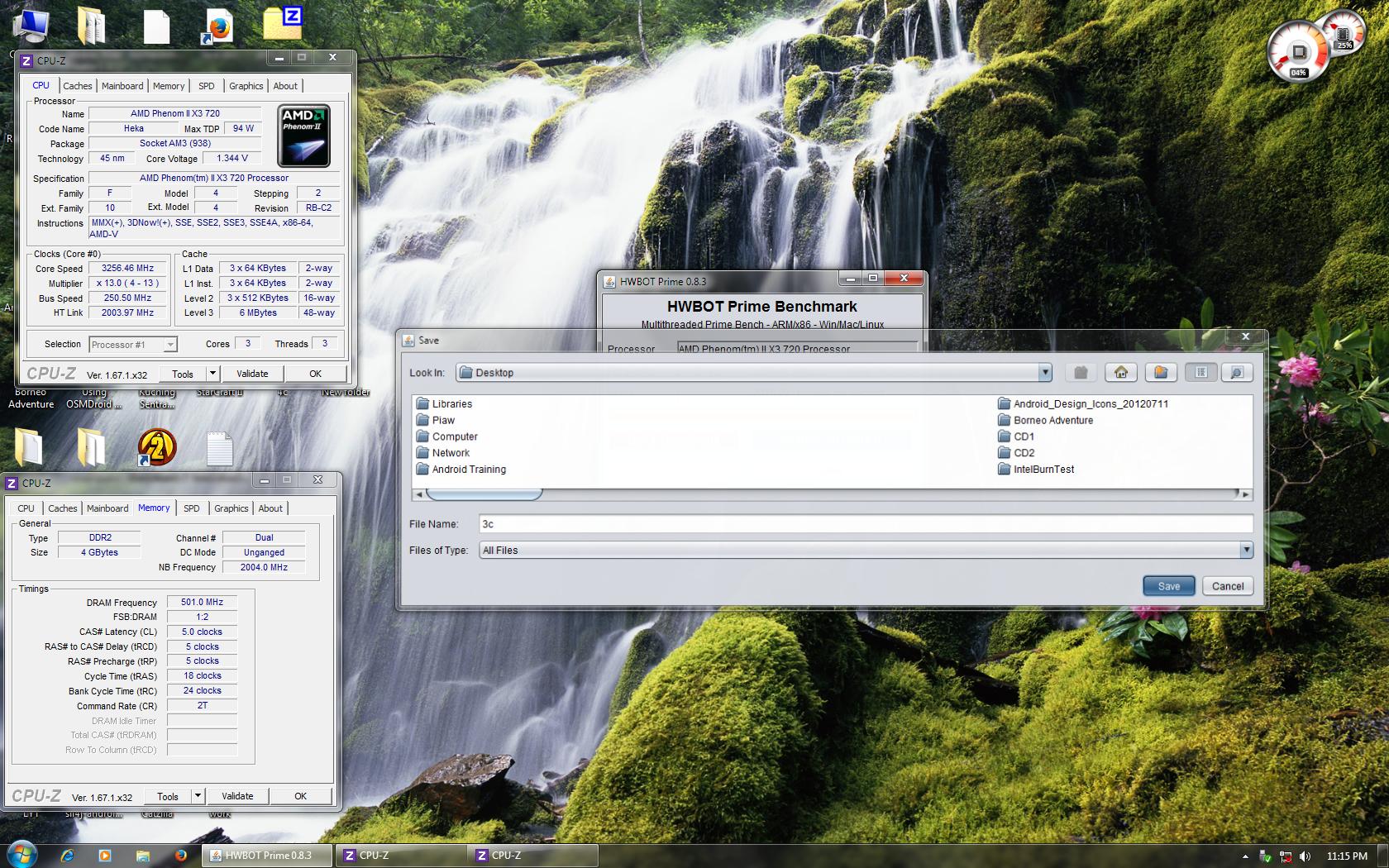The image size is (1389, 868).
Task: Click the AMD Phenom II logo image
Action: pyautogui.click(x=304, y=136)
